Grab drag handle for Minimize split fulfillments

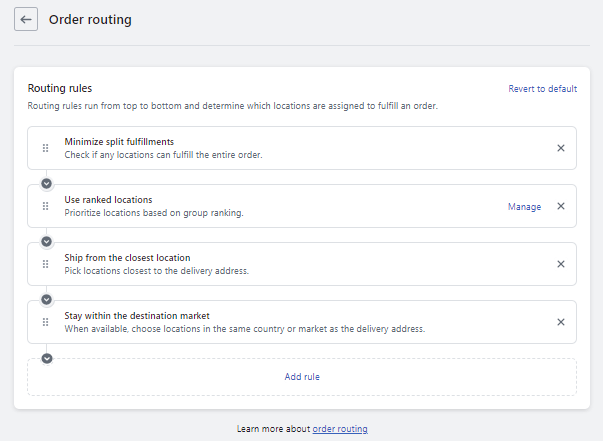[45, 148]
